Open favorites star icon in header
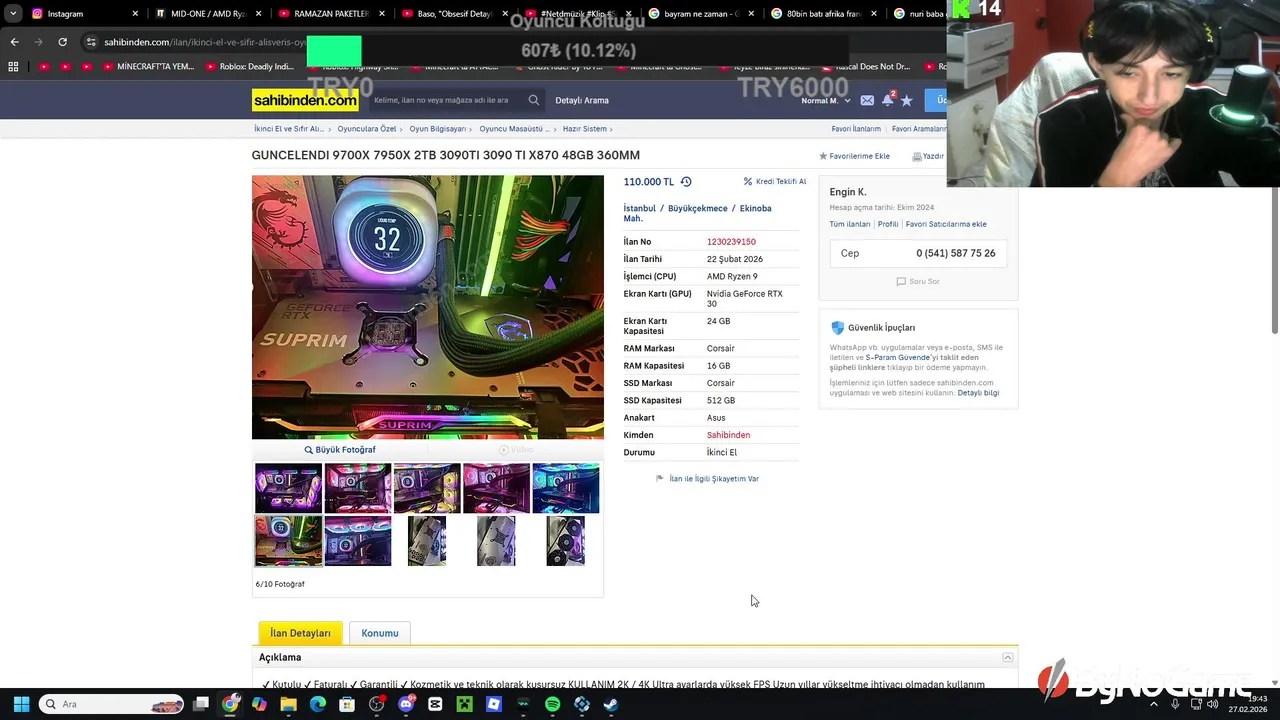Screen dimensions: 1280x720 (907, 100)
